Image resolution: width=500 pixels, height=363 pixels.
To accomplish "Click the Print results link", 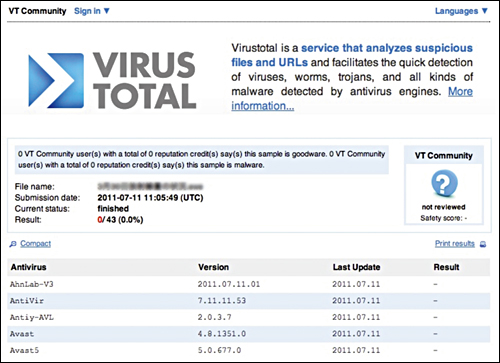I will pos(455,244).
